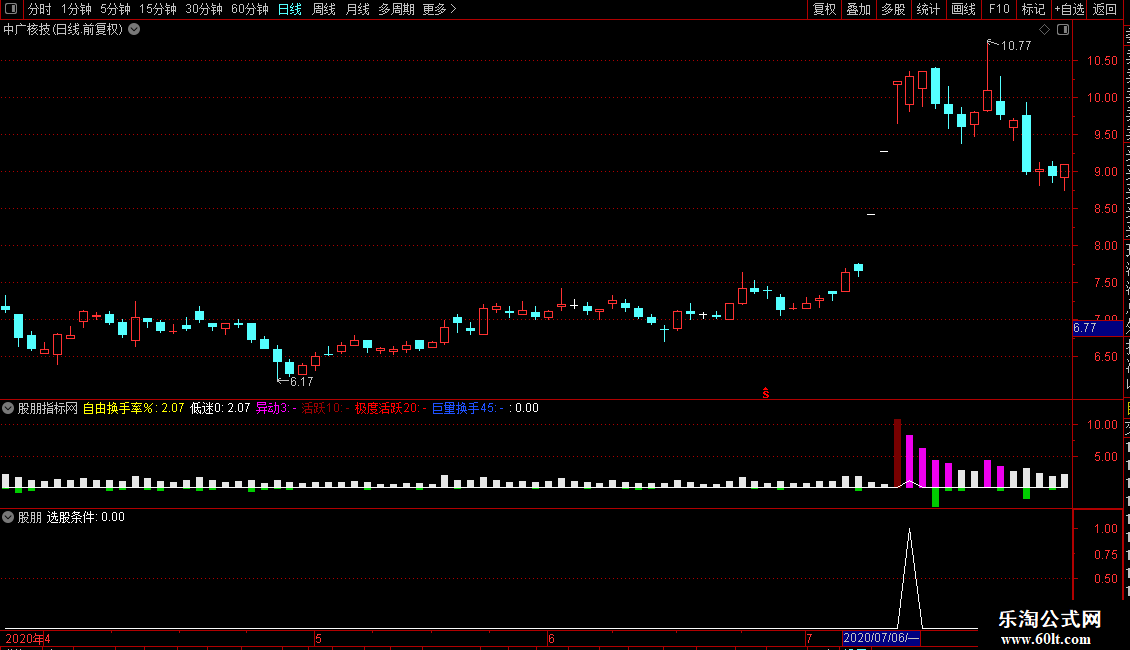Expand the 中广核技 stock title dropdown
The width and height of the screenshot is (1130, 650).
click(134, 30)
